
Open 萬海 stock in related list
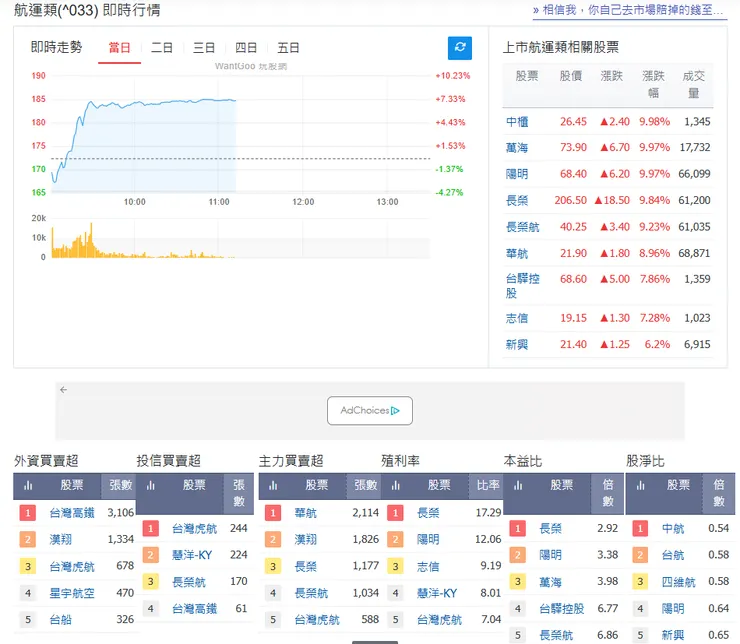pyautogui.click(x=517, y=148)
